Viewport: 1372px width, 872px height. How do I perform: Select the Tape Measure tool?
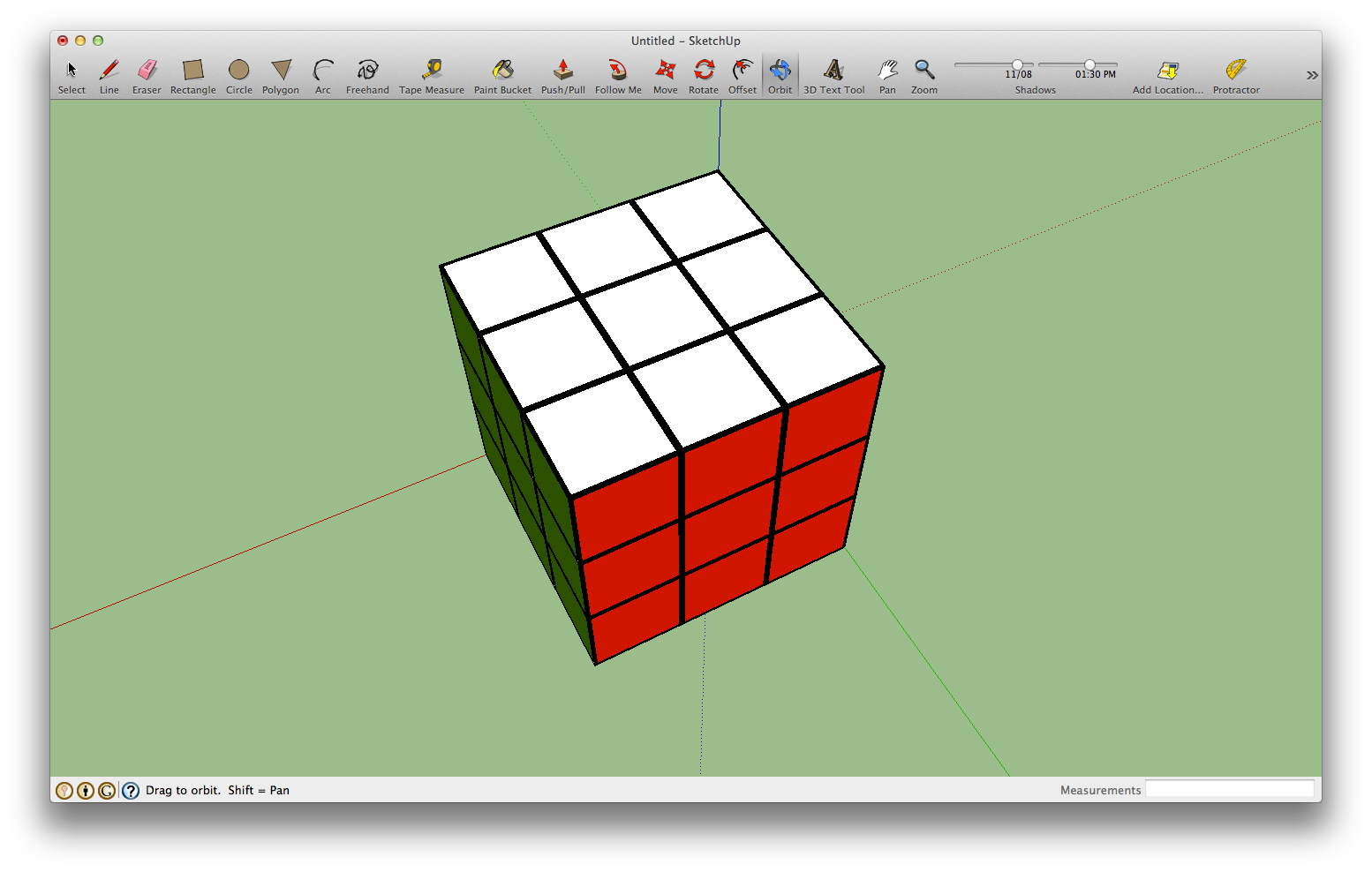click(x=431, y=71)
